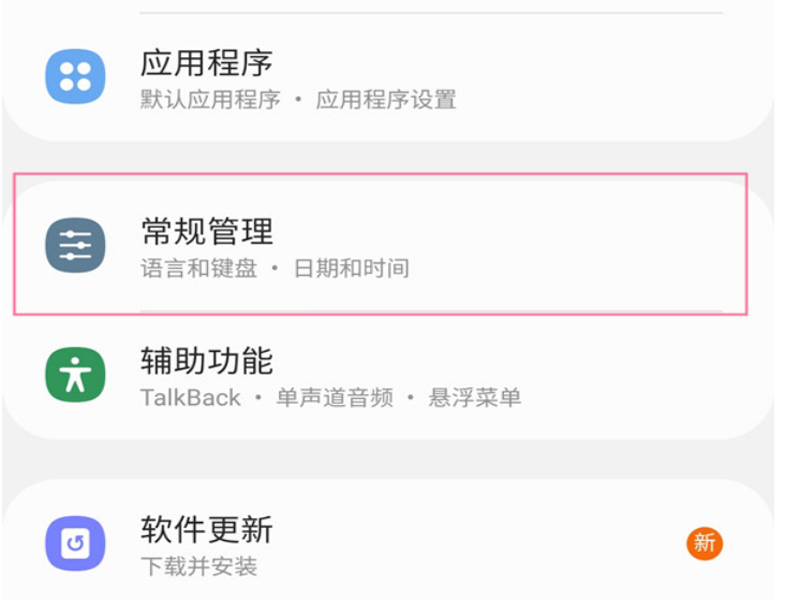Tap the 常规管理 sliders icon

(75, 244)
